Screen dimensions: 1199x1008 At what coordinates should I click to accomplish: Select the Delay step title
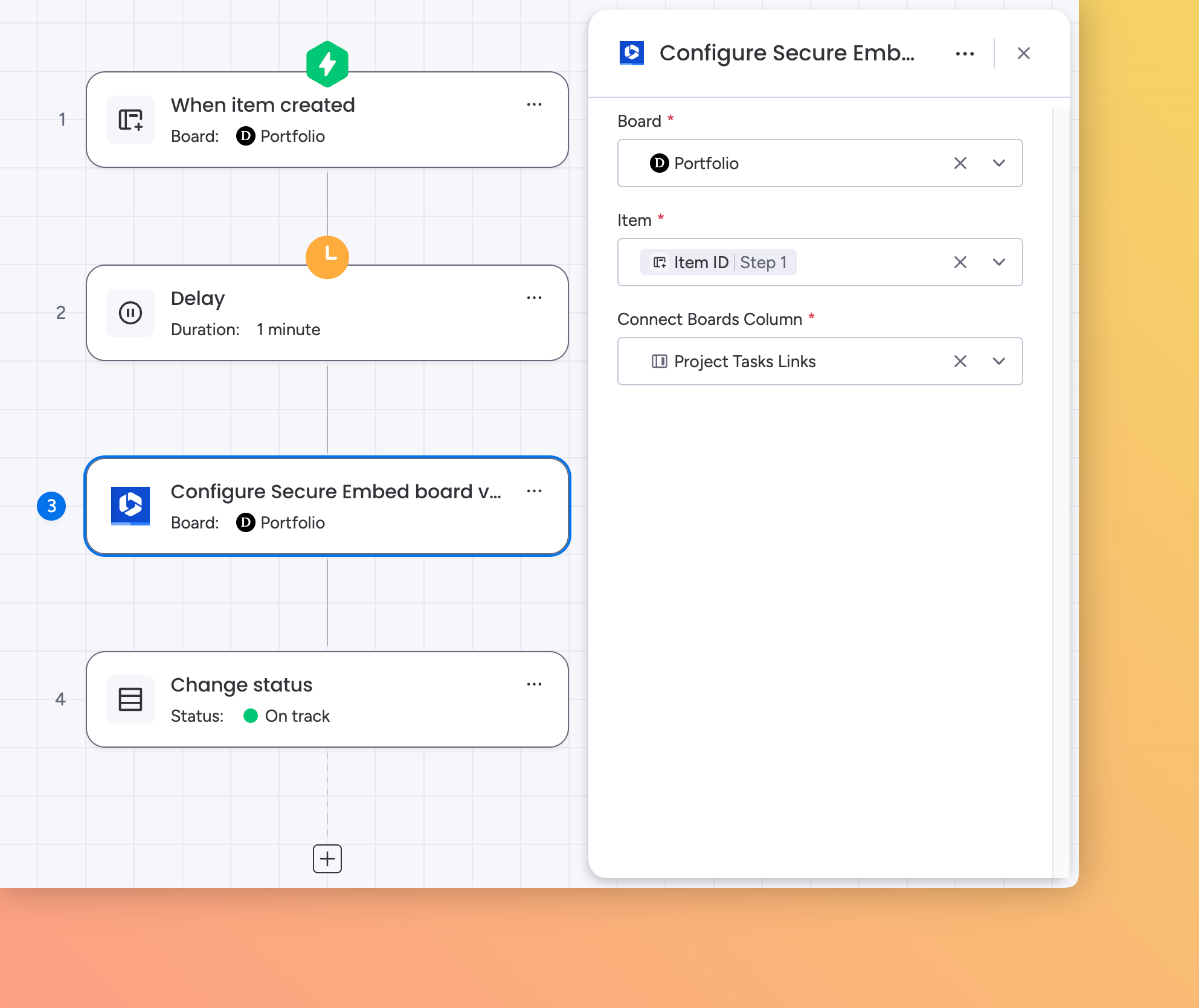pyautogui.click(x=198, y=298)
